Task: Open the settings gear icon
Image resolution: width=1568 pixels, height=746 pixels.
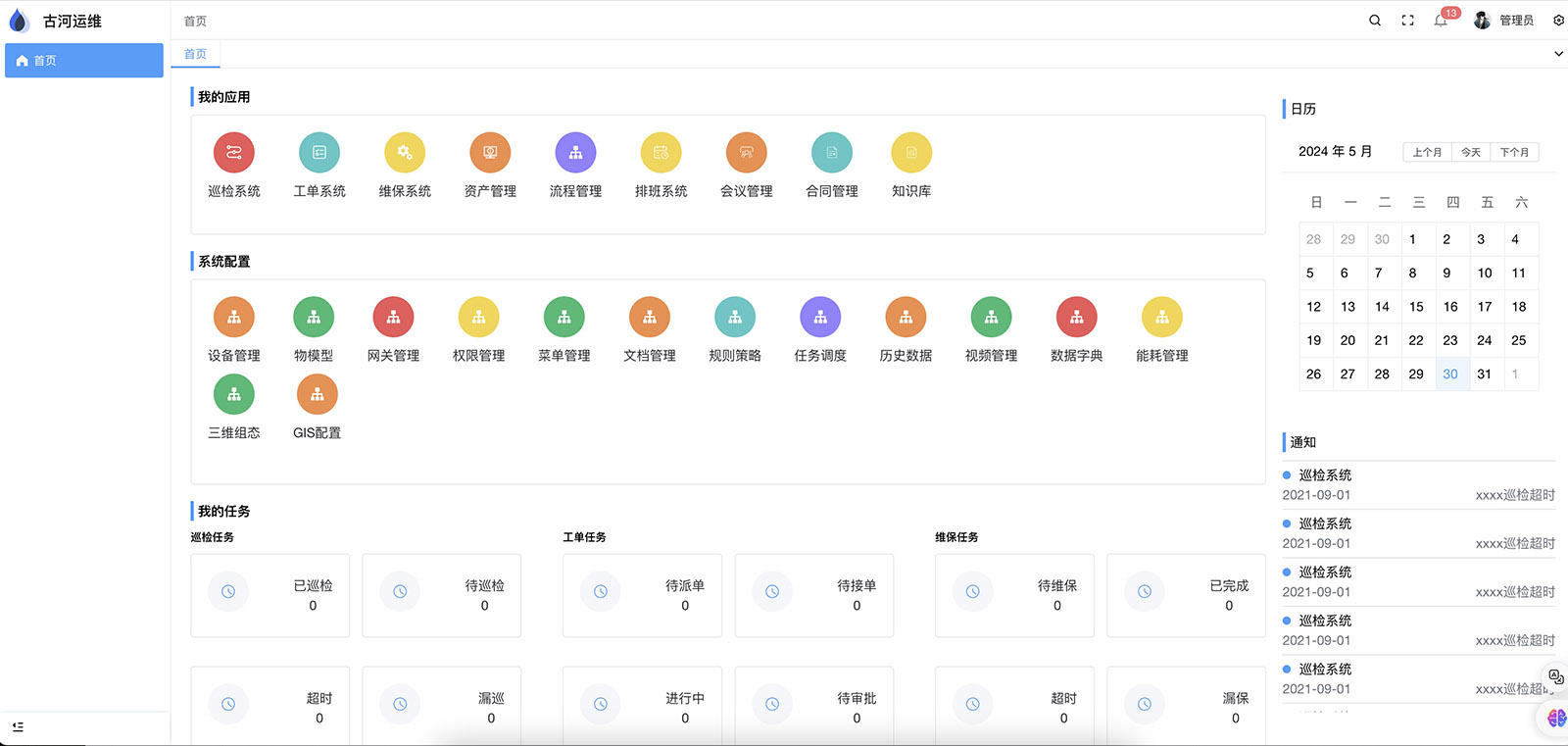Action: tap(1558, 21)
